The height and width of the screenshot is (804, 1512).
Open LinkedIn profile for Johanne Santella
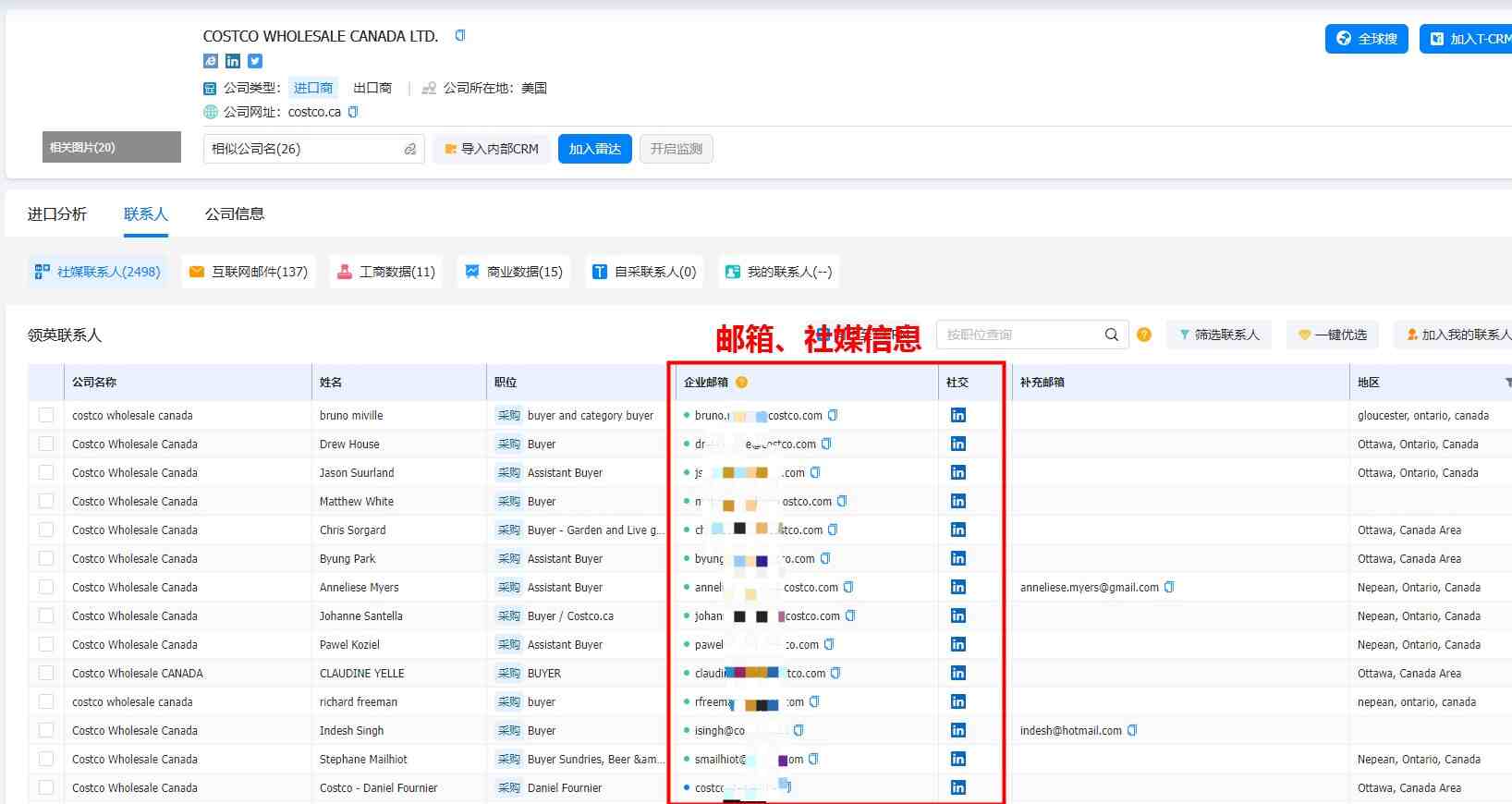tap(958, 615)
